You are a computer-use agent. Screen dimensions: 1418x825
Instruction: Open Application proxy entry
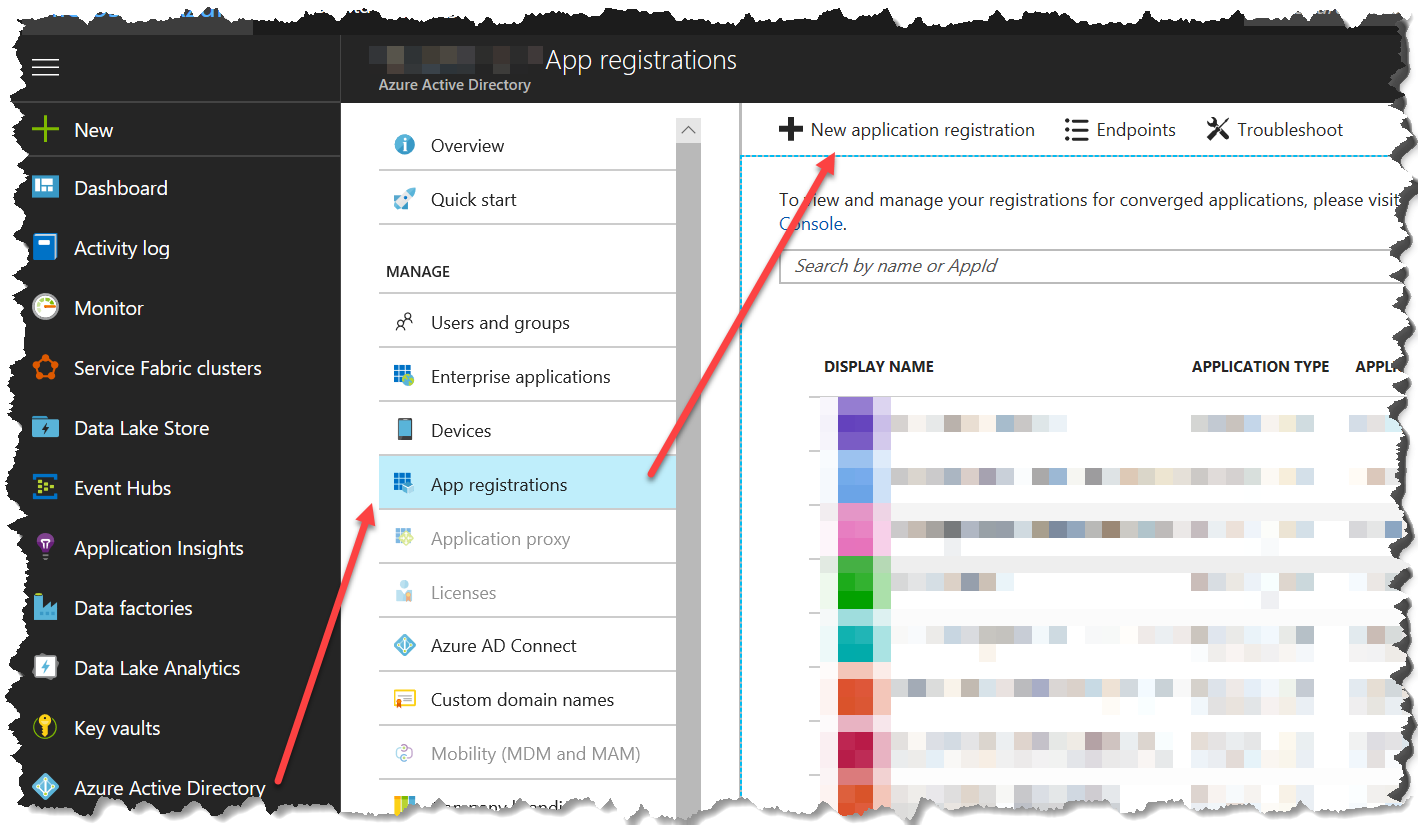pos(527,538)
